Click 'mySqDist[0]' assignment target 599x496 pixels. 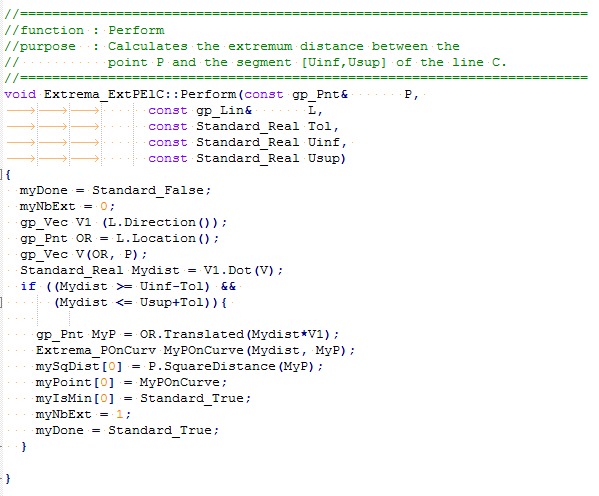tap(79, 366)
